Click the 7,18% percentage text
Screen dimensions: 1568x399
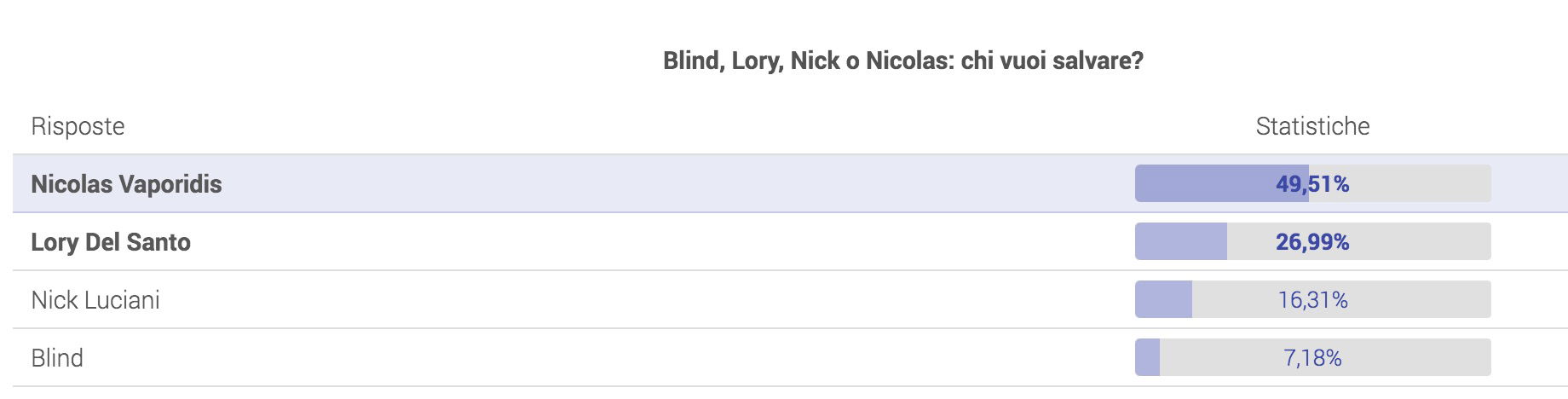click(x=1312, y=358)
